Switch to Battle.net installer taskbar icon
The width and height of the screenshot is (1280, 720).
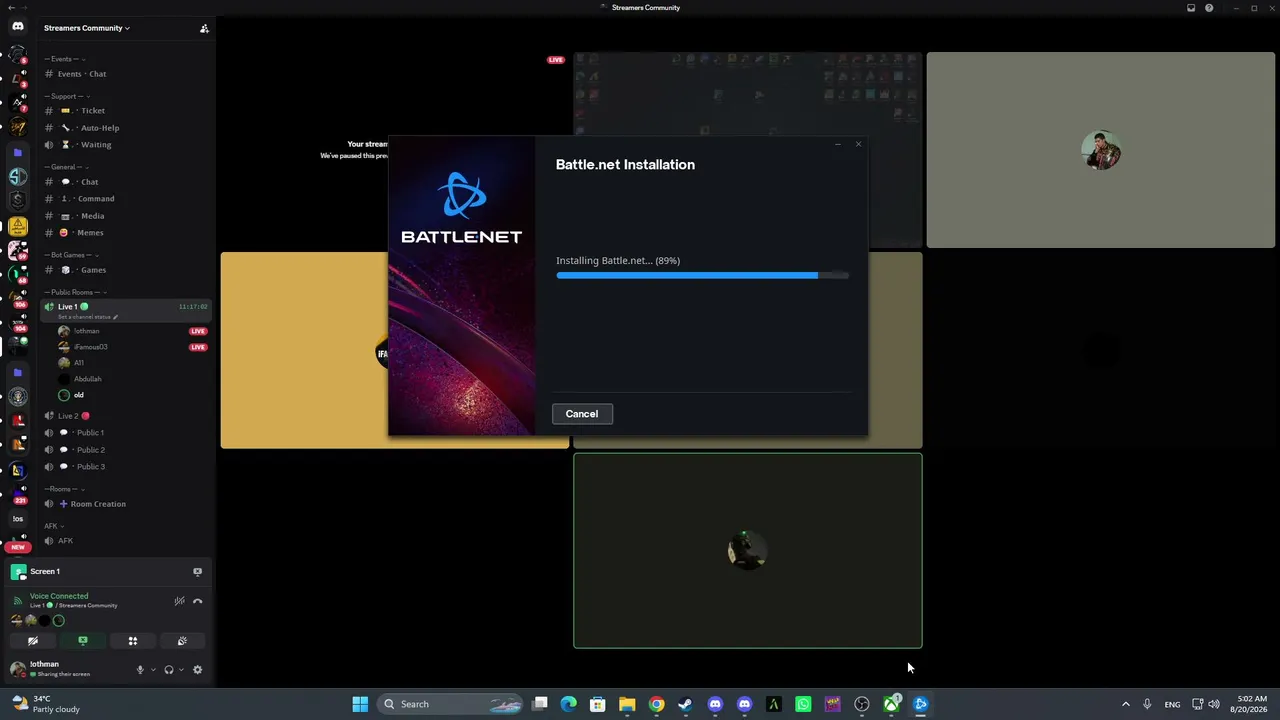pos(921,704)
